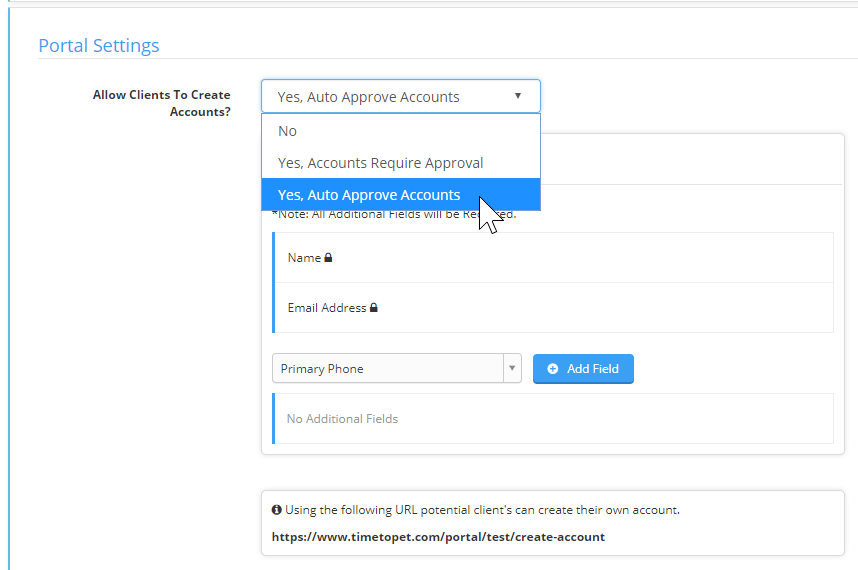Click the 'Using the following URL' note text

[x=482, y=510]
